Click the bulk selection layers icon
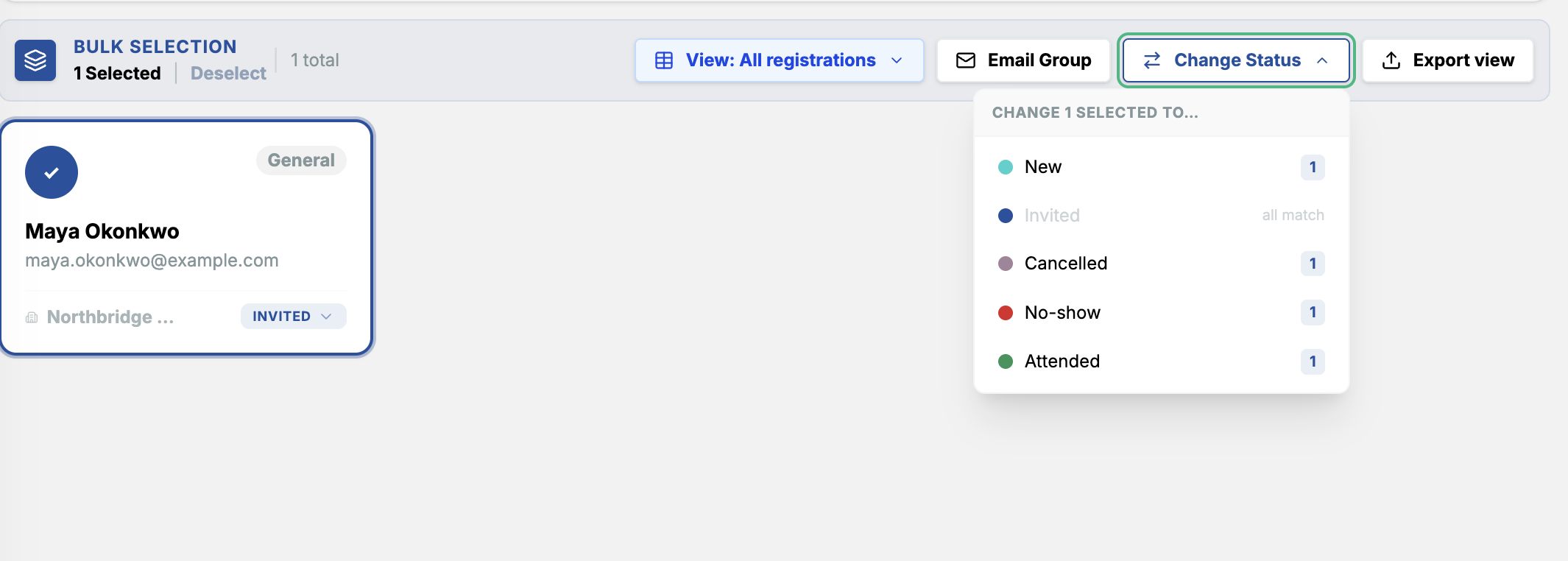1568x561 pixels. (x=35, y=60)
